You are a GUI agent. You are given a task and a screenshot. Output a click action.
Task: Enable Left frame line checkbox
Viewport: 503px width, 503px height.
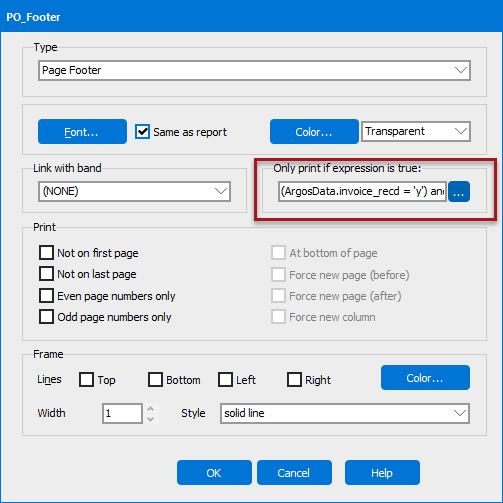(x=225, y=379)
